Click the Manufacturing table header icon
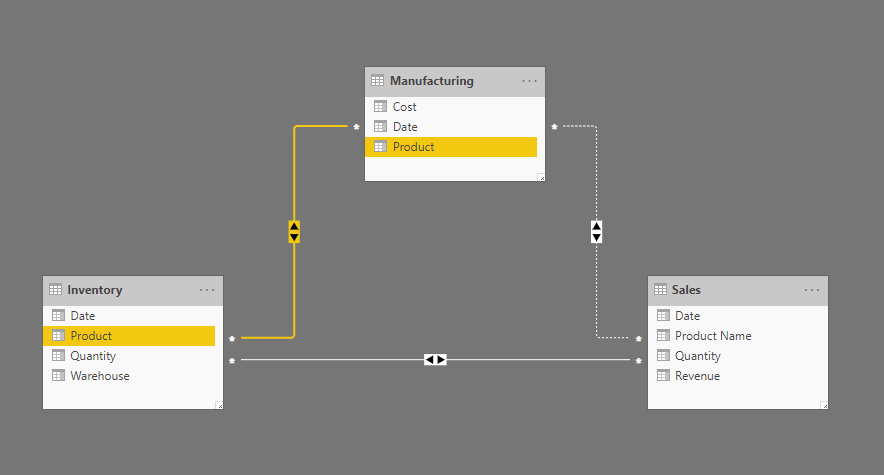Screen dimensions: 884x475 tap(377, 81)
